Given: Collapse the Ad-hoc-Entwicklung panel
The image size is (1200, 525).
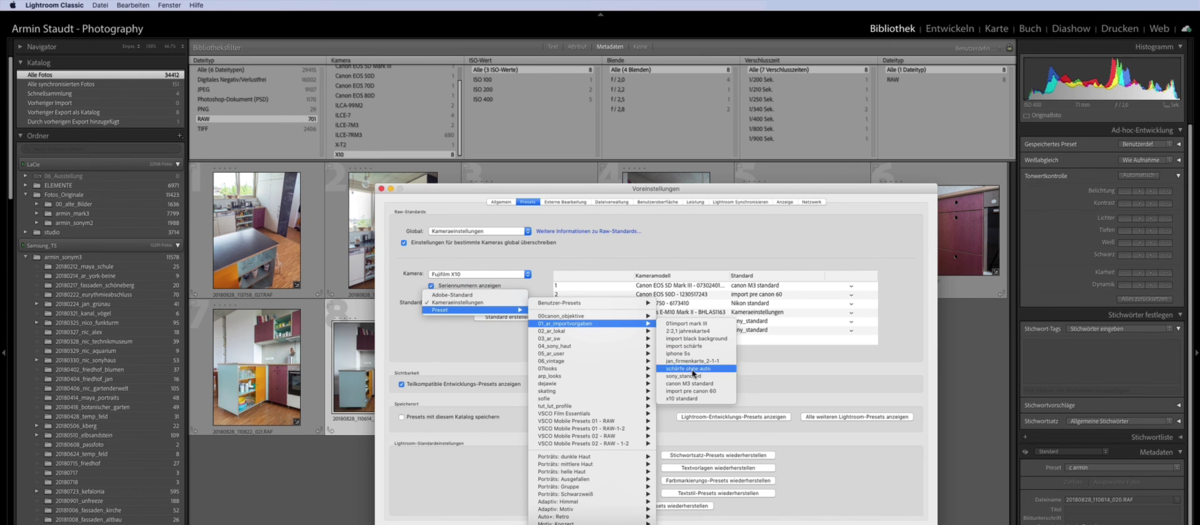Looking at the screenshot, I should tap(1179, 130).
